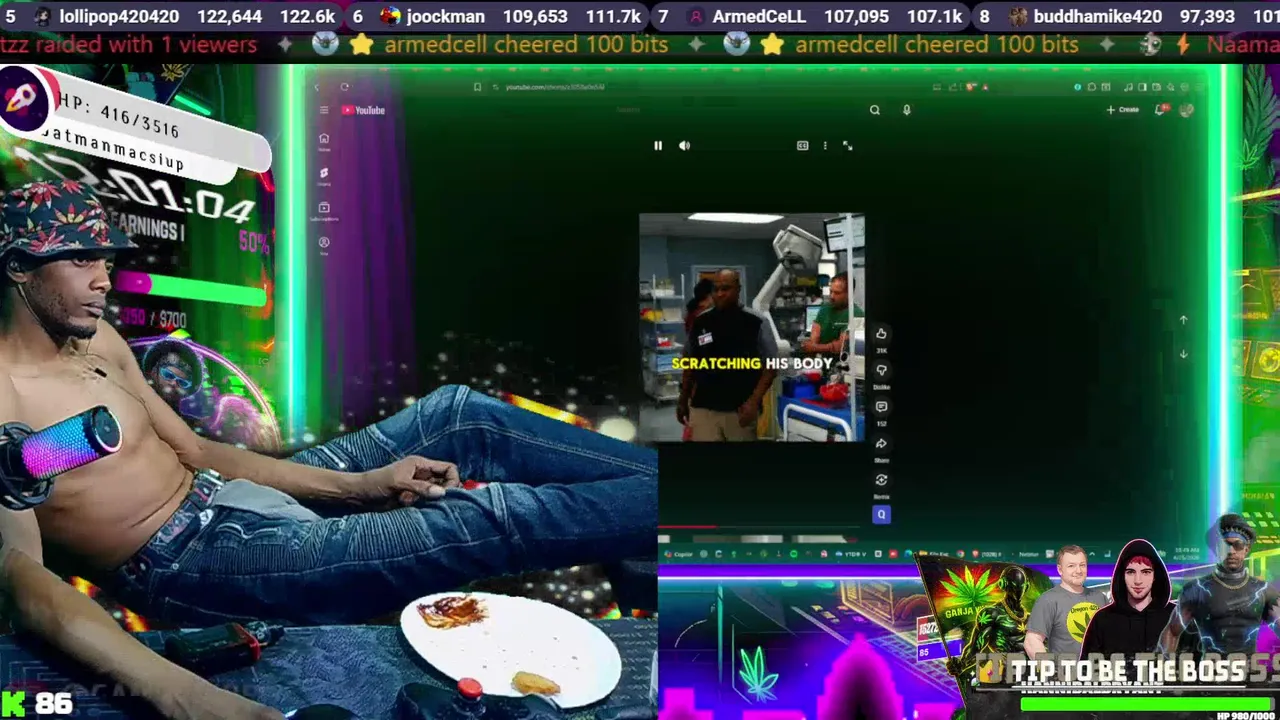The height and width of the screenshot is (720, 1280).
Task: Open Subscriptions in the YouTube sidebar
Action: 324,210
